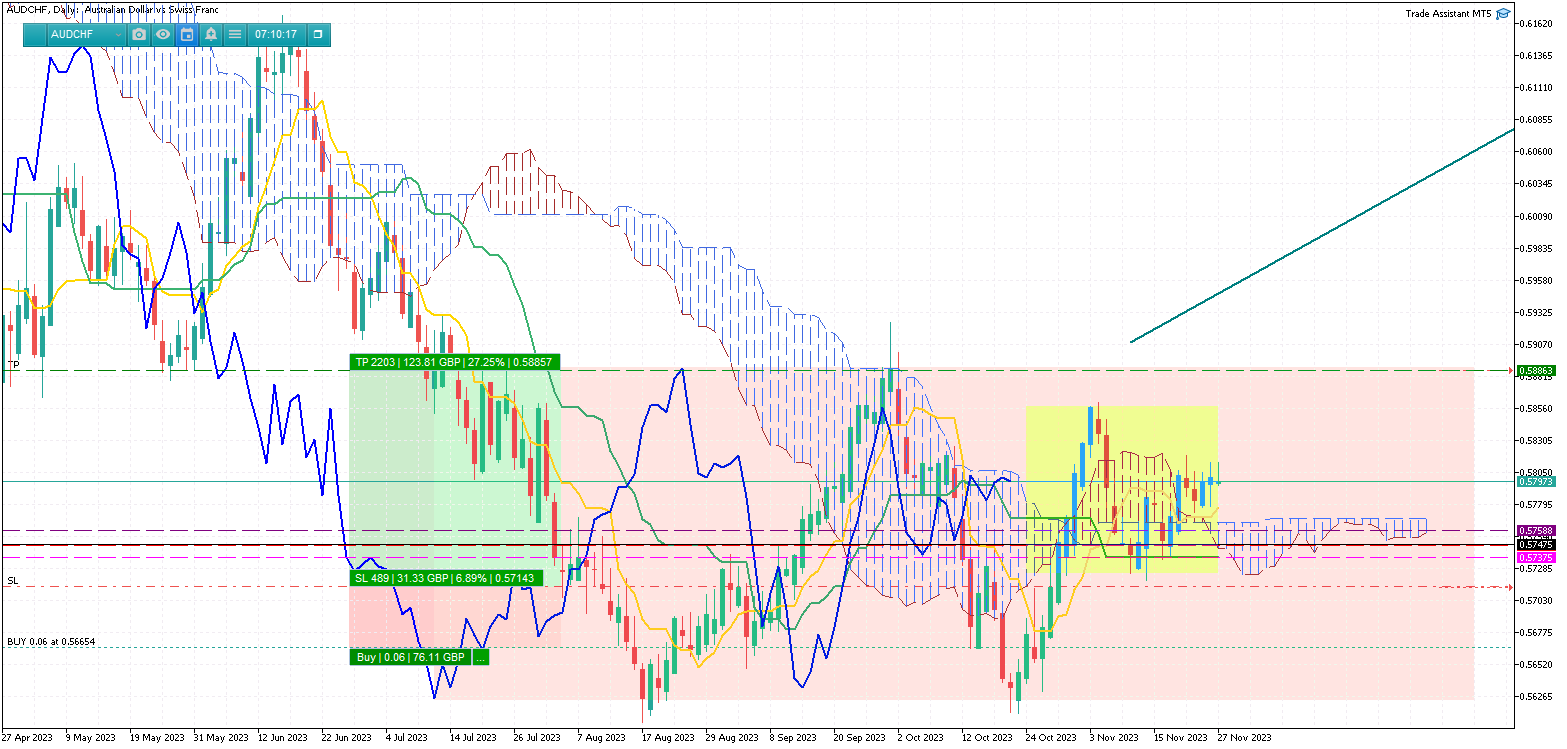The image size is (1567, 749).
Task: Click the 27 Nov 2023 date marker
Action: click(1242, 738)
